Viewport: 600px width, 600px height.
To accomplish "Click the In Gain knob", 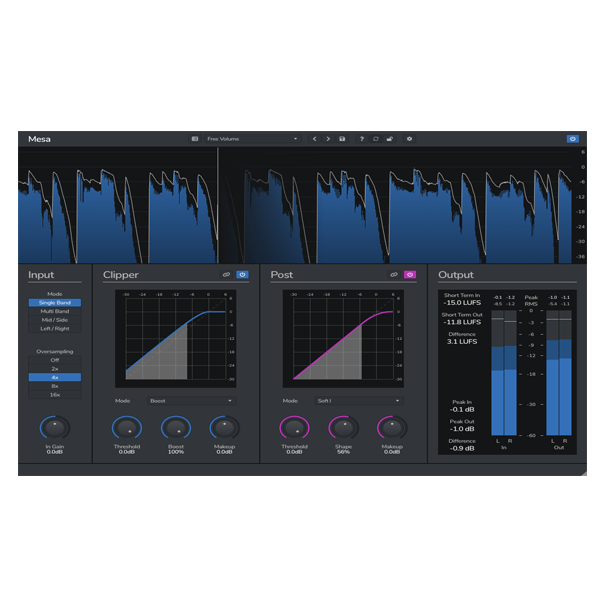I will (55, 427).
